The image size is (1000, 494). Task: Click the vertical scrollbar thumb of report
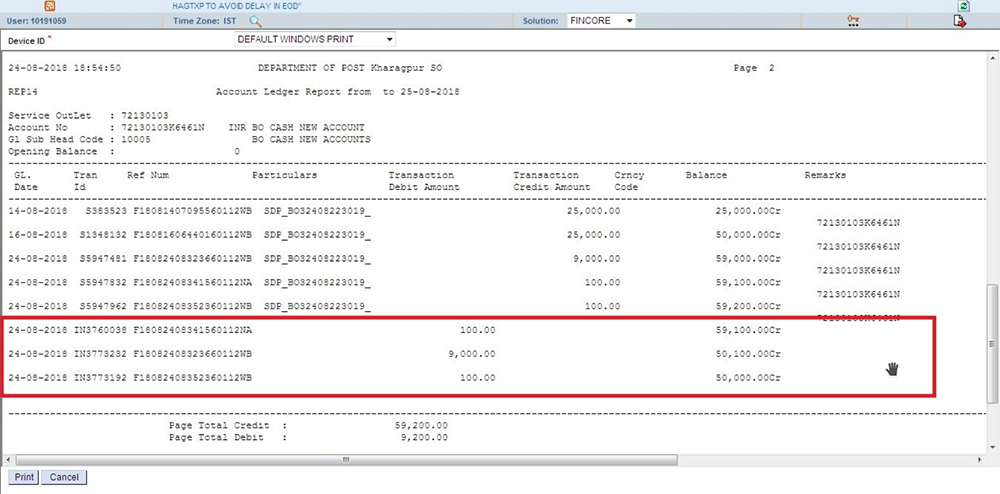pyautogui.click(x=992, y=342)
